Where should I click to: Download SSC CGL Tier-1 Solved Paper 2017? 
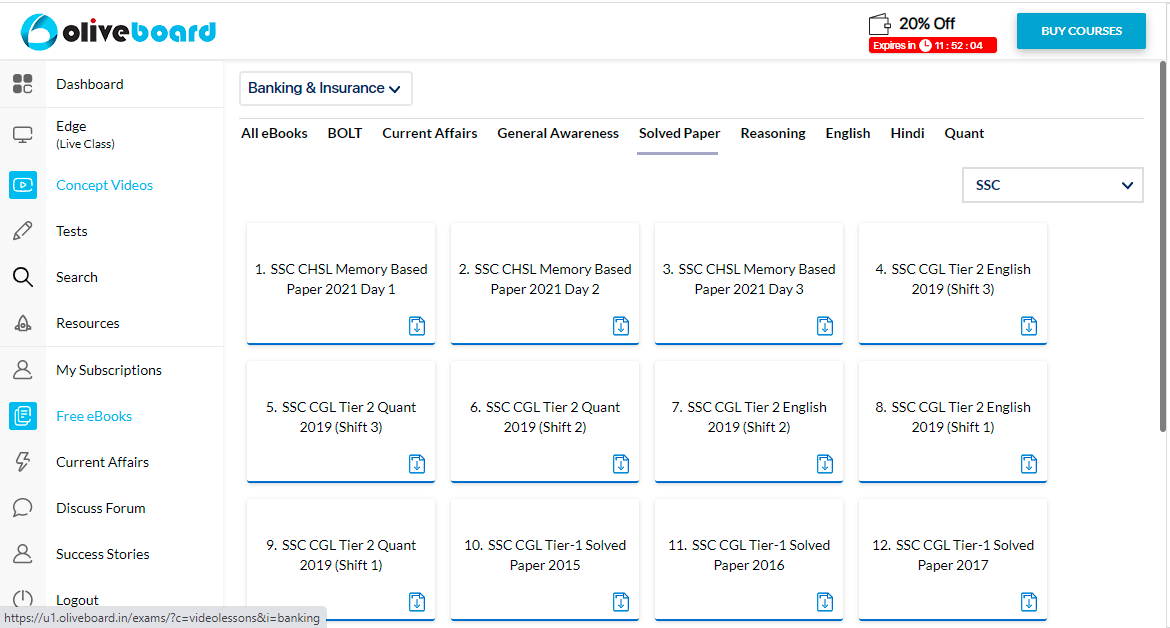1029,602
